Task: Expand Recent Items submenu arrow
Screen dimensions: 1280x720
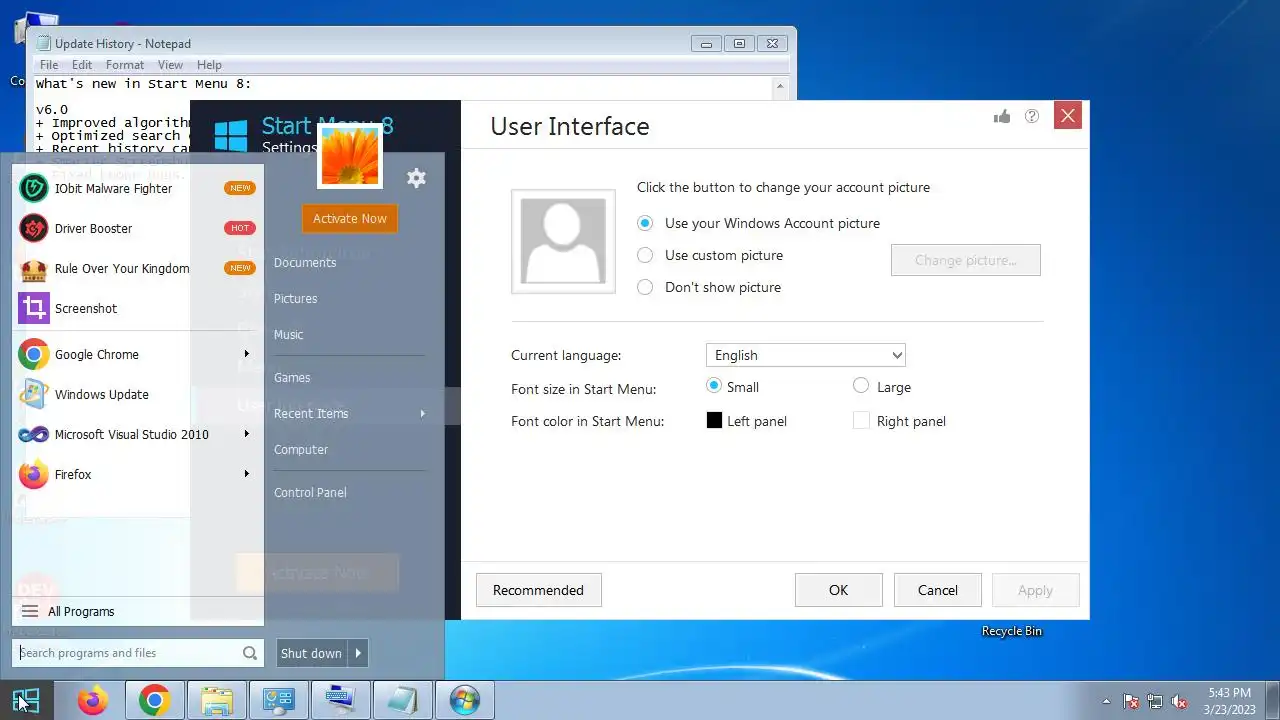Action: [x=422, y=413]
